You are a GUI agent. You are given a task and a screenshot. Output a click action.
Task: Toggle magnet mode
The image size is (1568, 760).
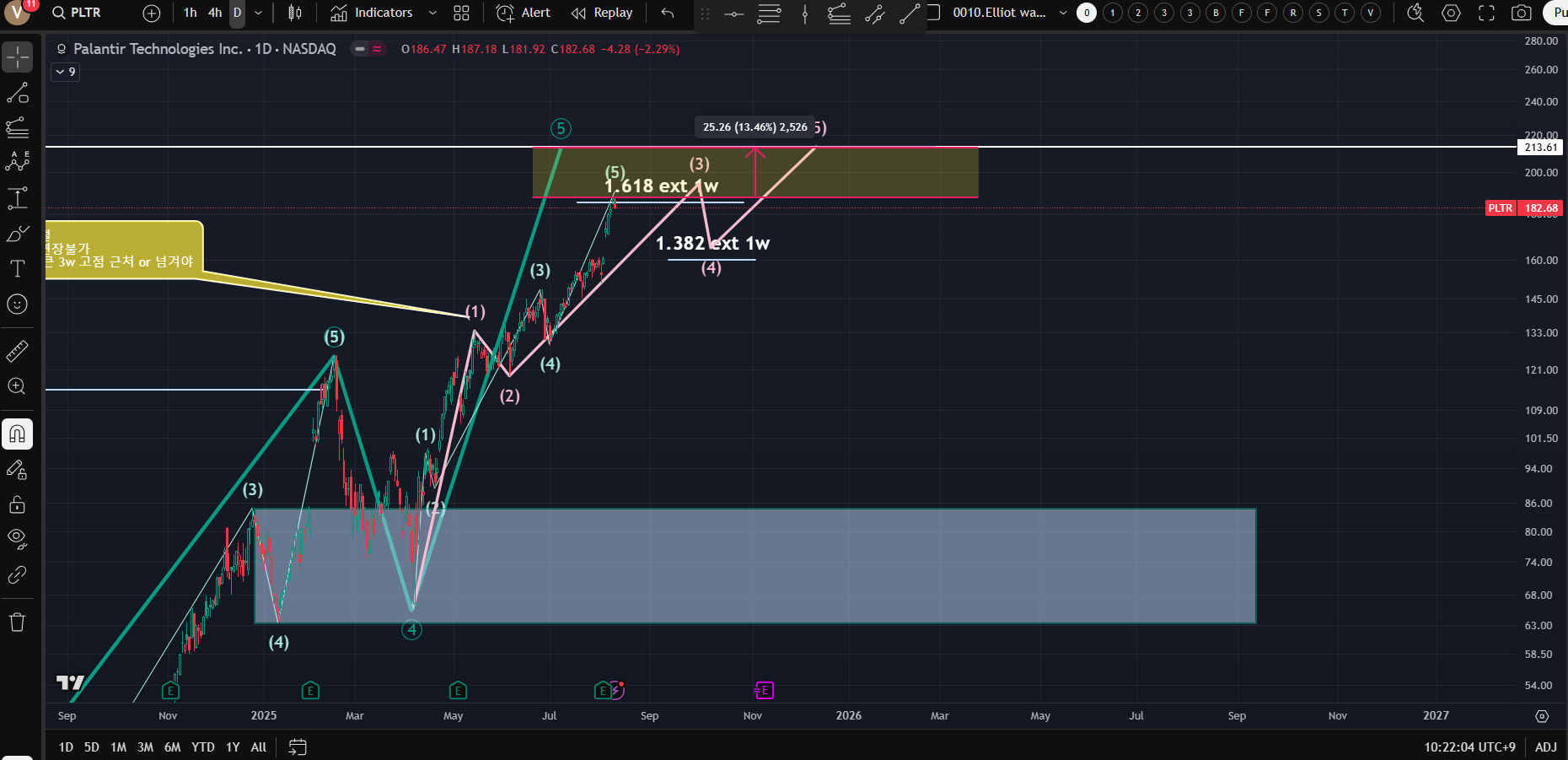pos(17,434)
